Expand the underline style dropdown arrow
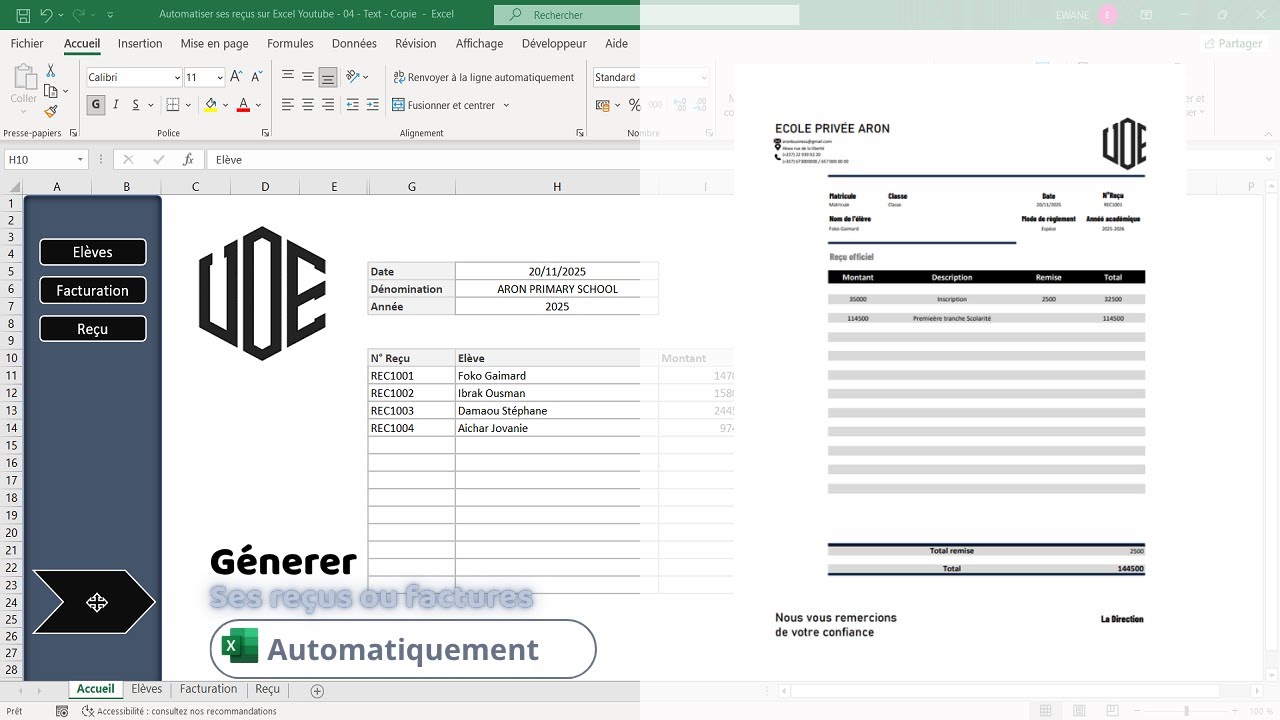The image size is (1280, 720). coord(151,105)
